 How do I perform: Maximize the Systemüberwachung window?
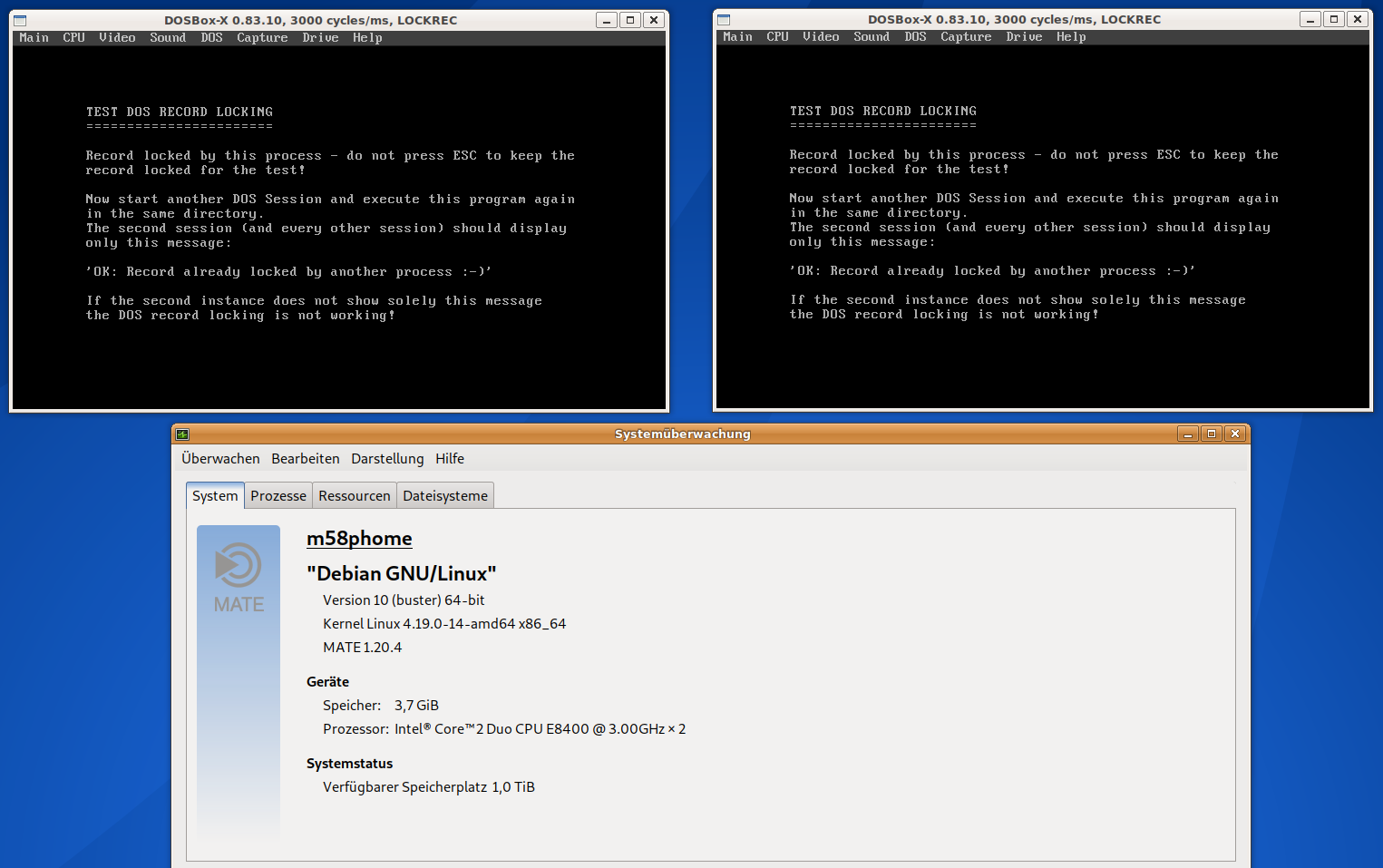tap(1212, 434)
